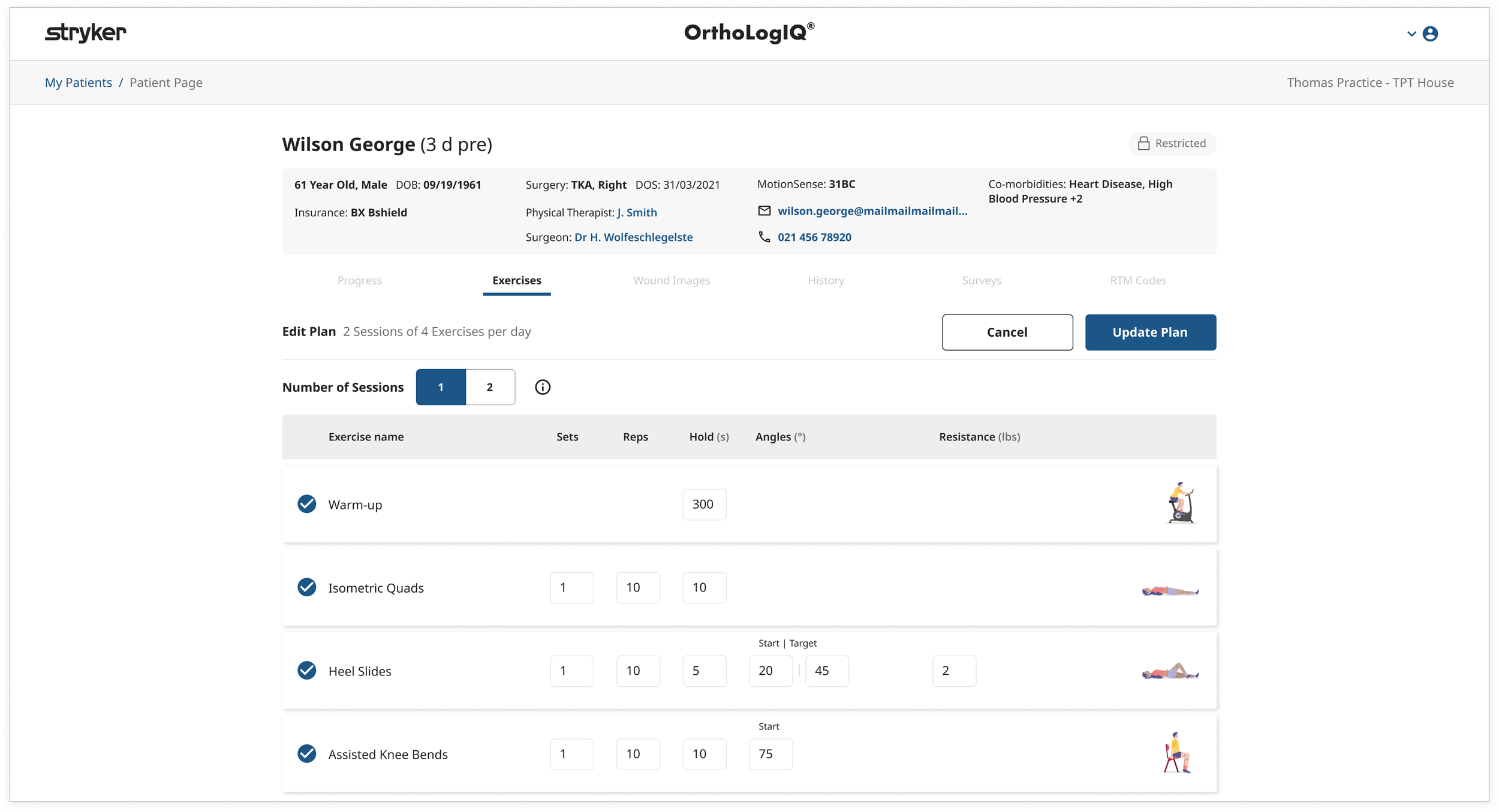Click the user account avatar icon
This screenshot has height=812, width=1499.
point(1430,34)
